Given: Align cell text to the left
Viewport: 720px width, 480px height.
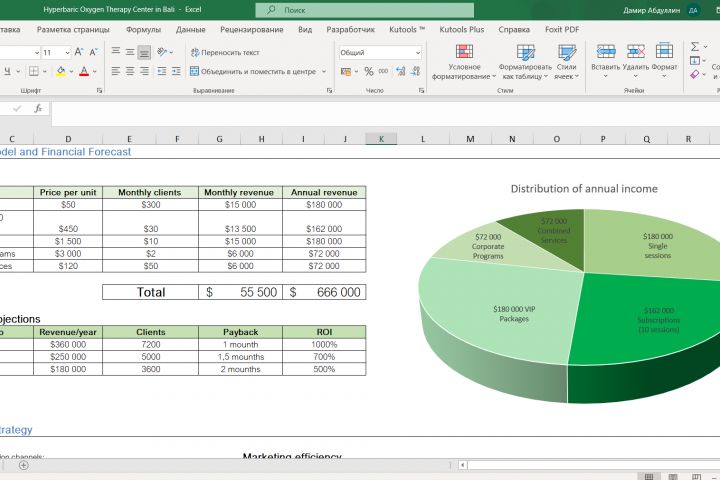Looking at the screenshot, I should pos(116,71).
